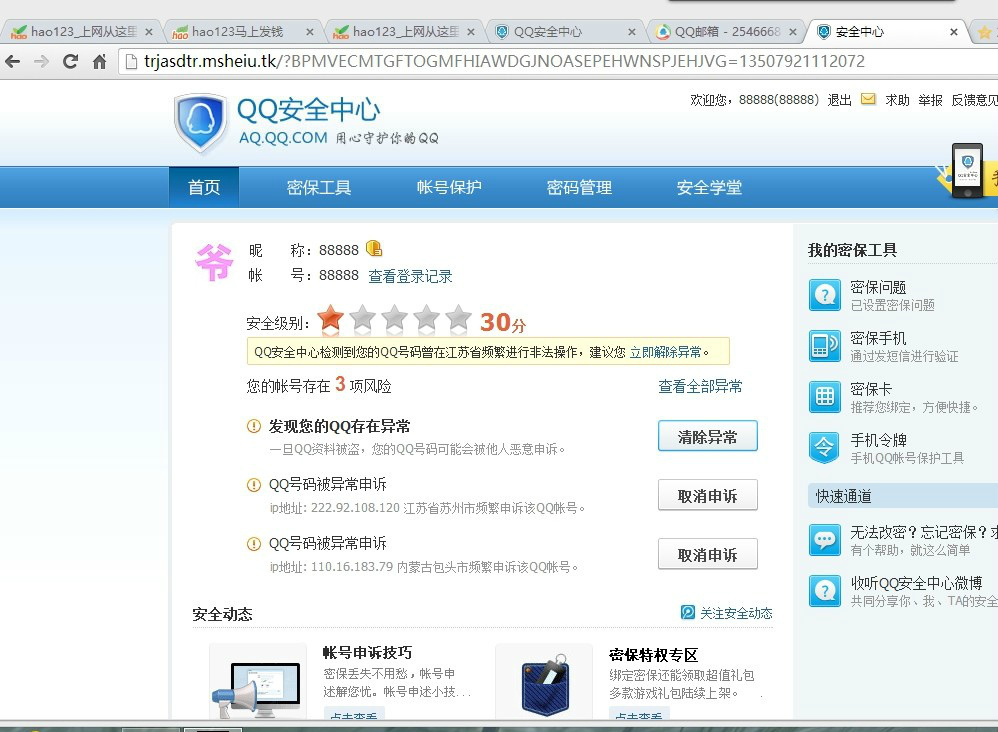
Task: Open the mail envelope icon beside 退出
Action: pyautogui.click(x=868, y=99)
